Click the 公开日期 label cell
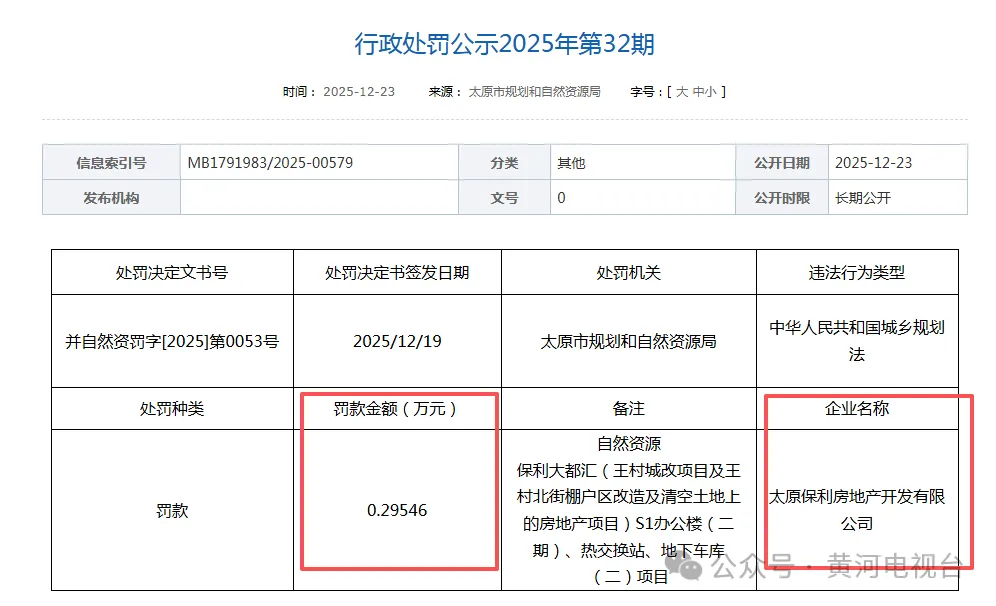 pyautogui.click(x=782, y=163)
